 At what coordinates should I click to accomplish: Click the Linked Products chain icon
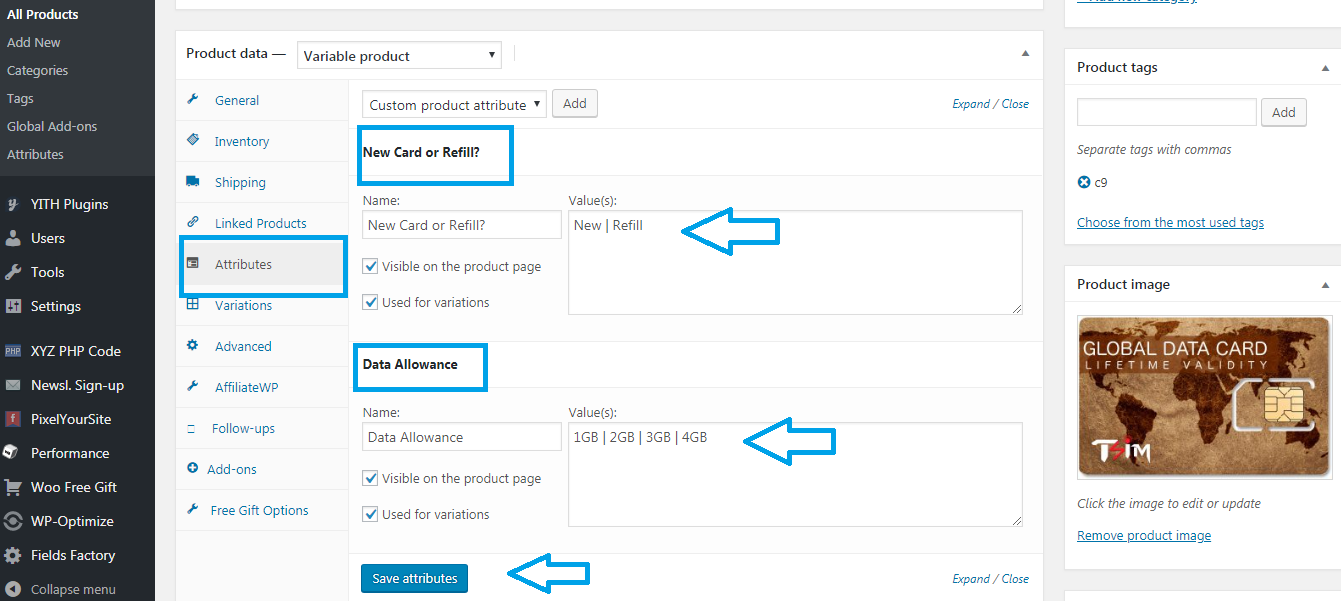click(x=193, y=223)
